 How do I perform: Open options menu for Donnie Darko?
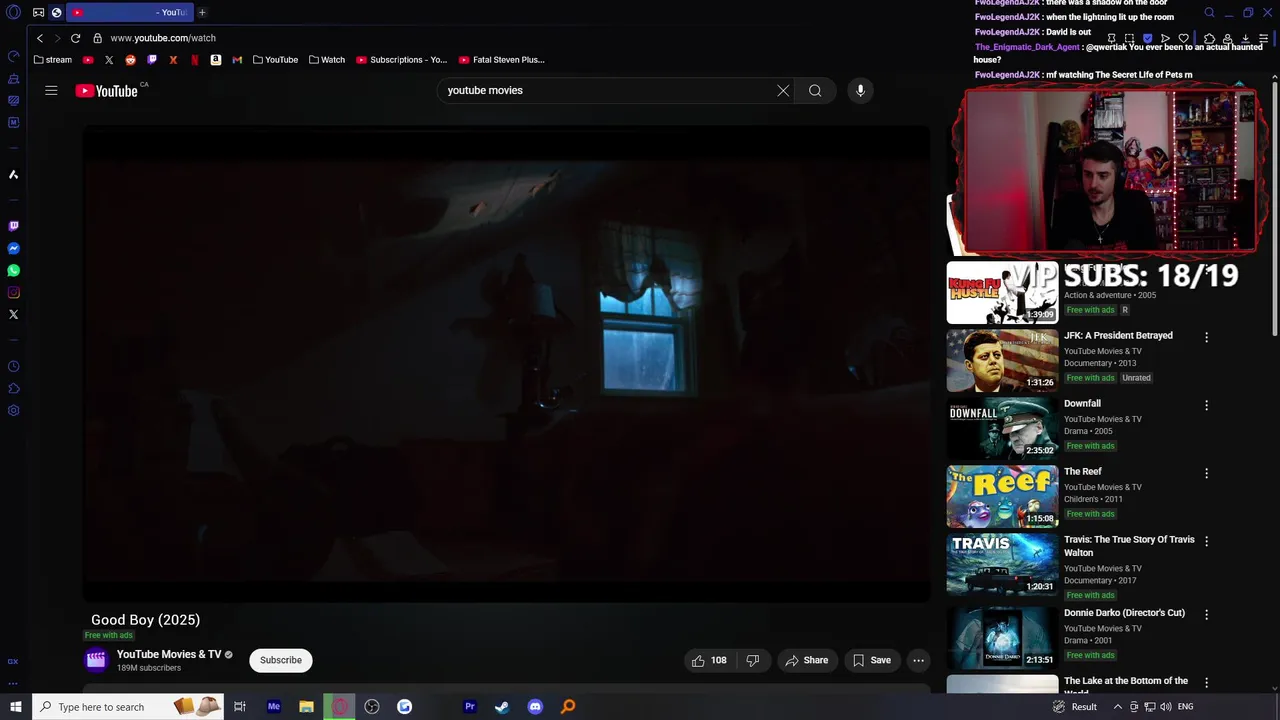click(1206, 614)
